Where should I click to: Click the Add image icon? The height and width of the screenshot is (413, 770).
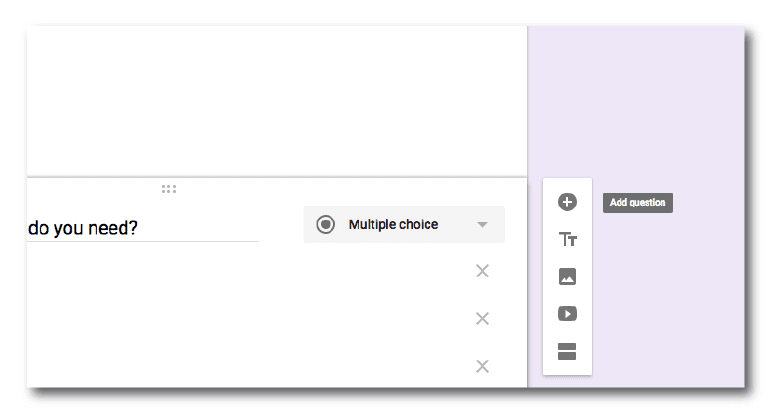[567, 277]
